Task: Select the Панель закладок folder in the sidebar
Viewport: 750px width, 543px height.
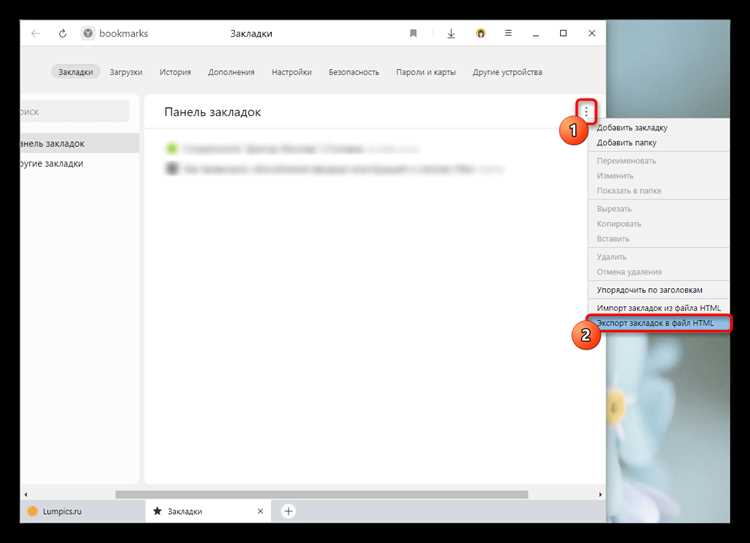Action: 79,143
